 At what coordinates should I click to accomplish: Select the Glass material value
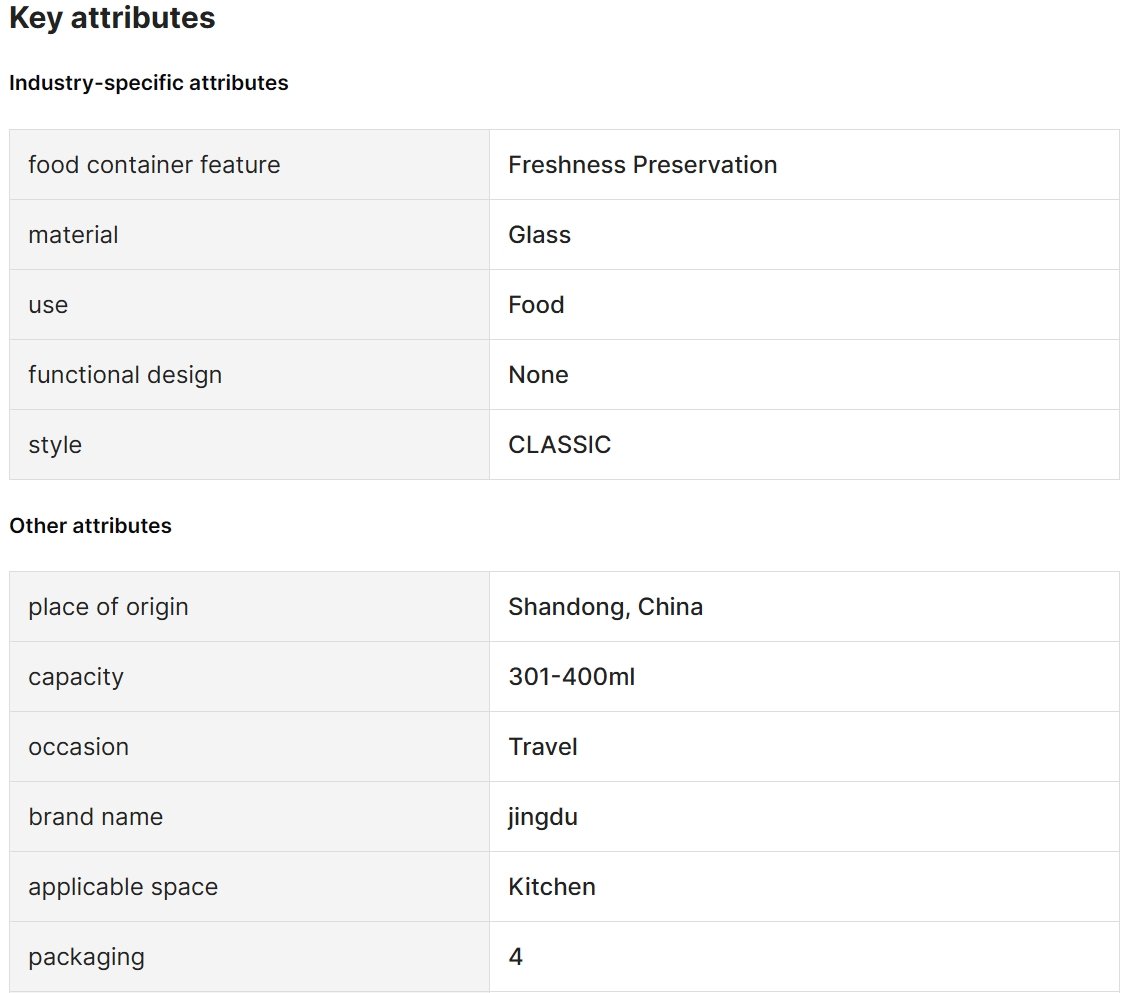point(539,235)
